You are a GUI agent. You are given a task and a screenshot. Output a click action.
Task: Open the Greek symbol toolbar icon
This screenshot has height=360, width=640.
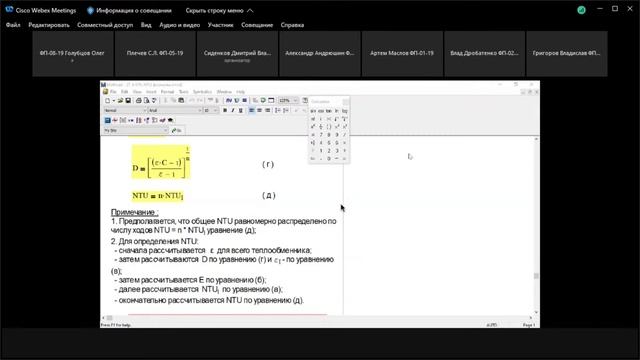162,120
